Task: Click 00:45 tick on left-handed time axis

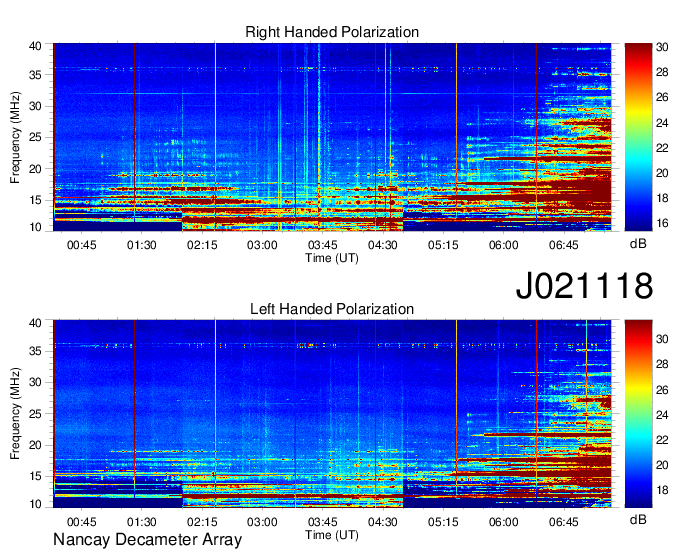Action: point(82,522)
